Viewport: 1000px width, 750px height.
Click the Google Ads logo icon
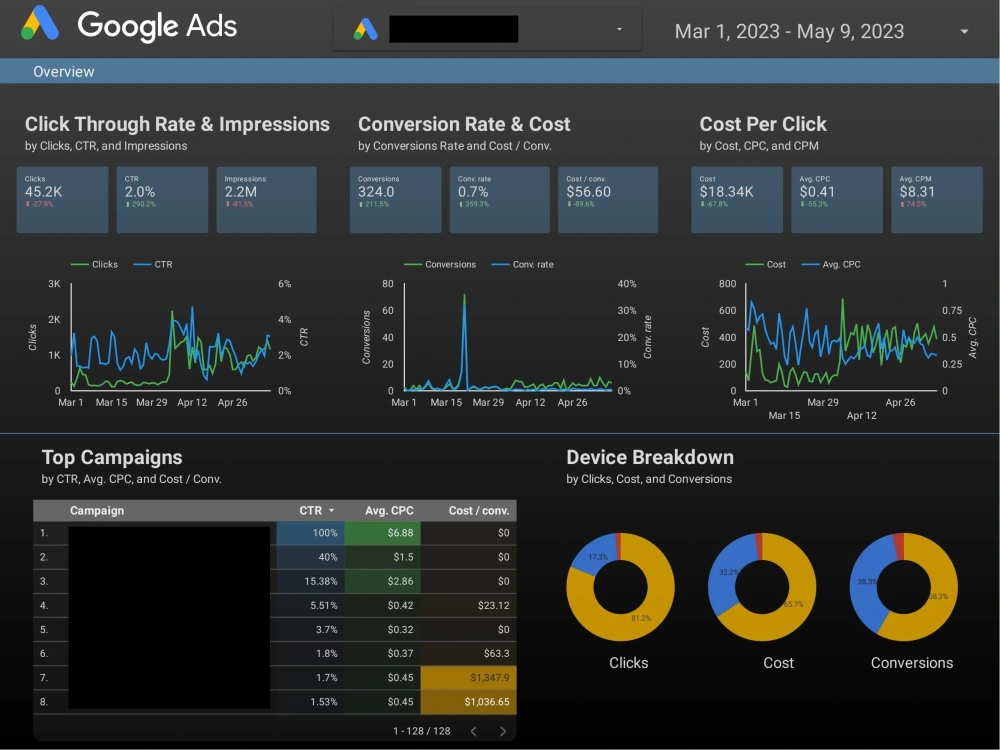[x=40, y=24]
